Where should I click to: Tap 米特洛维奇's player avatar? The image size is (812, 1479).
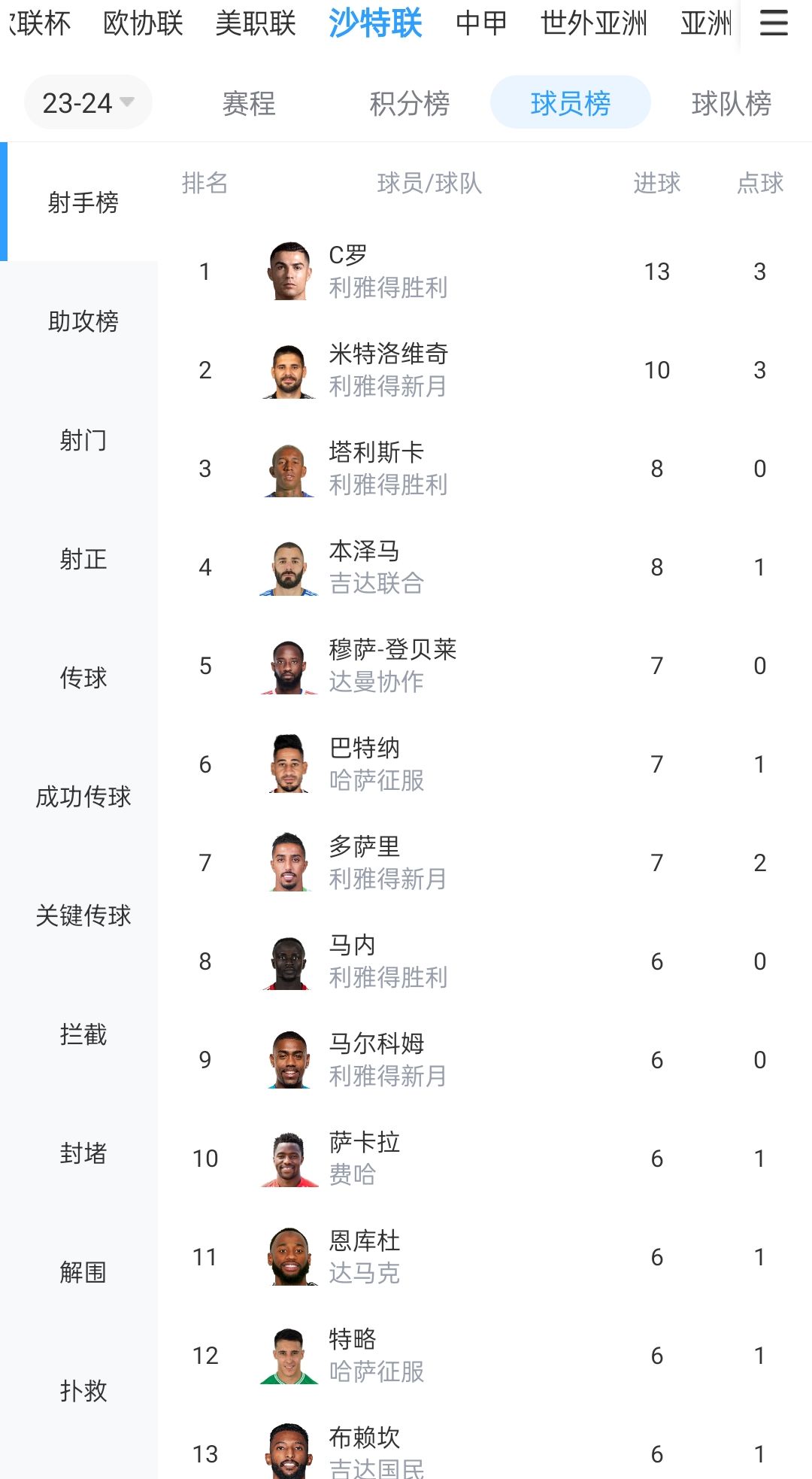point(289,370)
